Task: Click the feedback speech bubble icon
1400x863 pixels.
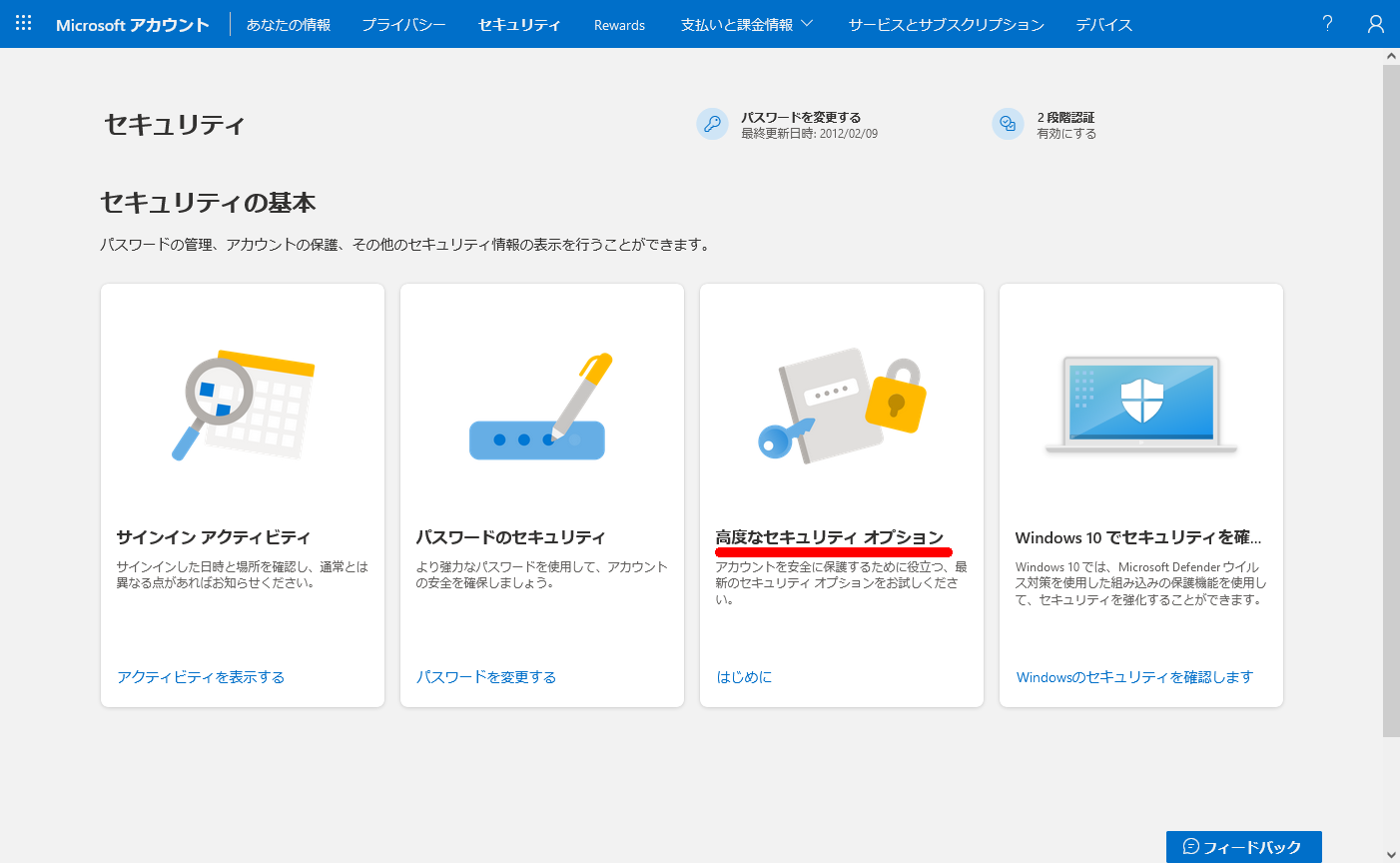Action: 1190,847
